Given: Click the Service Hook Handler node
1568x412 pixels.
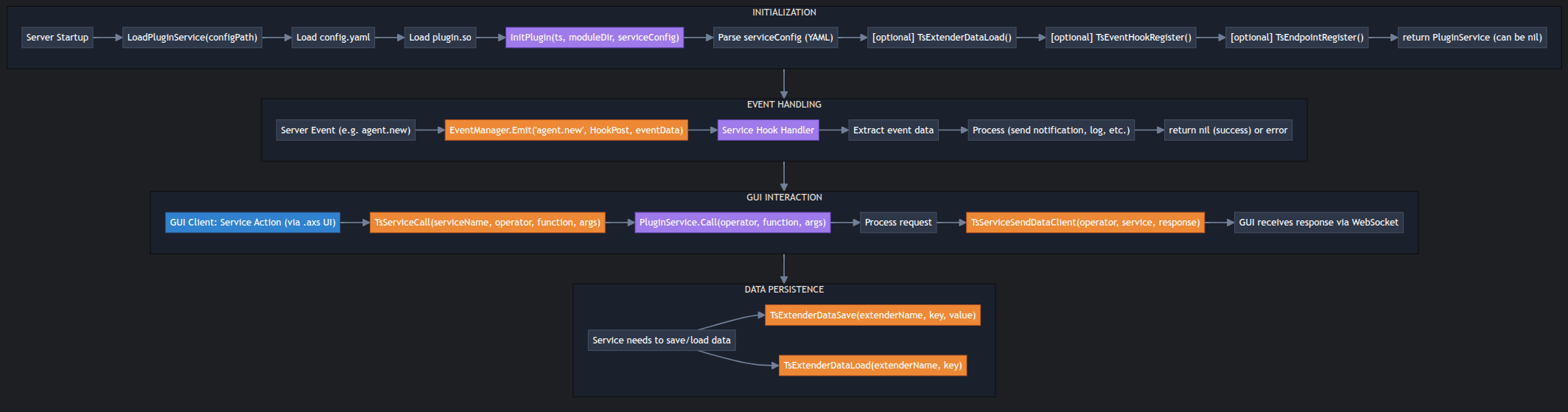Looking at the screenshot, I should click(x=768, y=130).
